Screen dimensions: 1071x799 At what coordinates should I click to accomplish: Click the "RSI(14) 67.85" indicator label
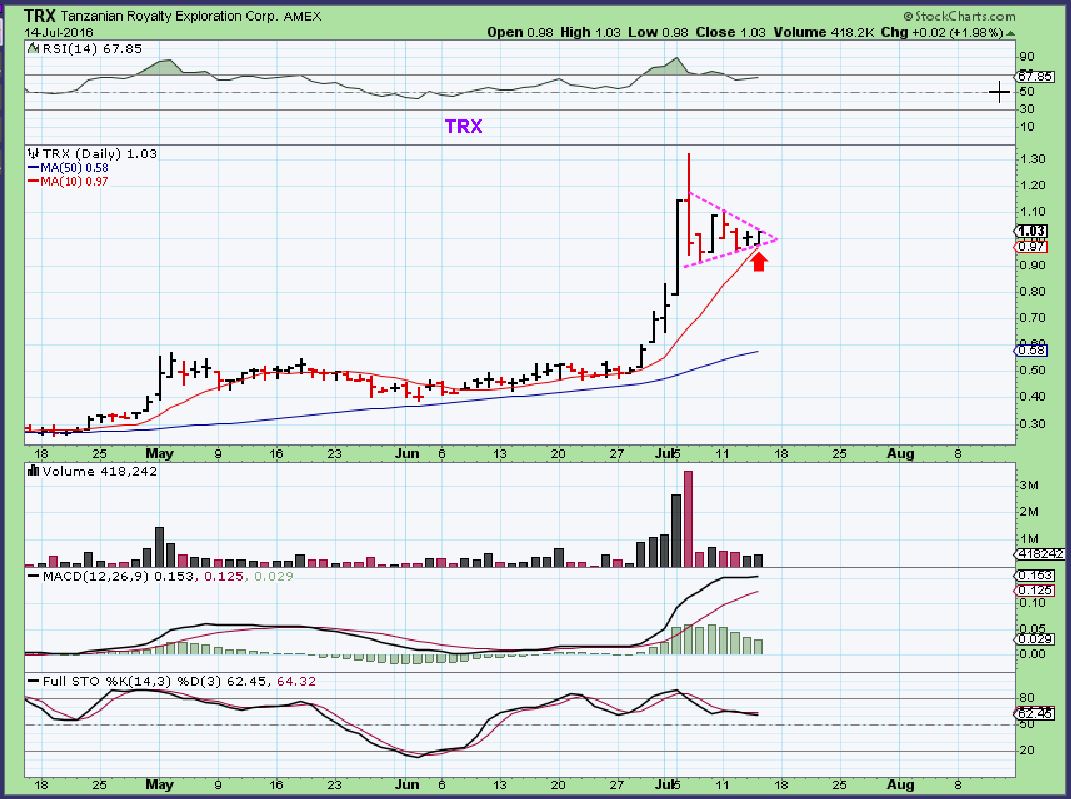point(92,48)
